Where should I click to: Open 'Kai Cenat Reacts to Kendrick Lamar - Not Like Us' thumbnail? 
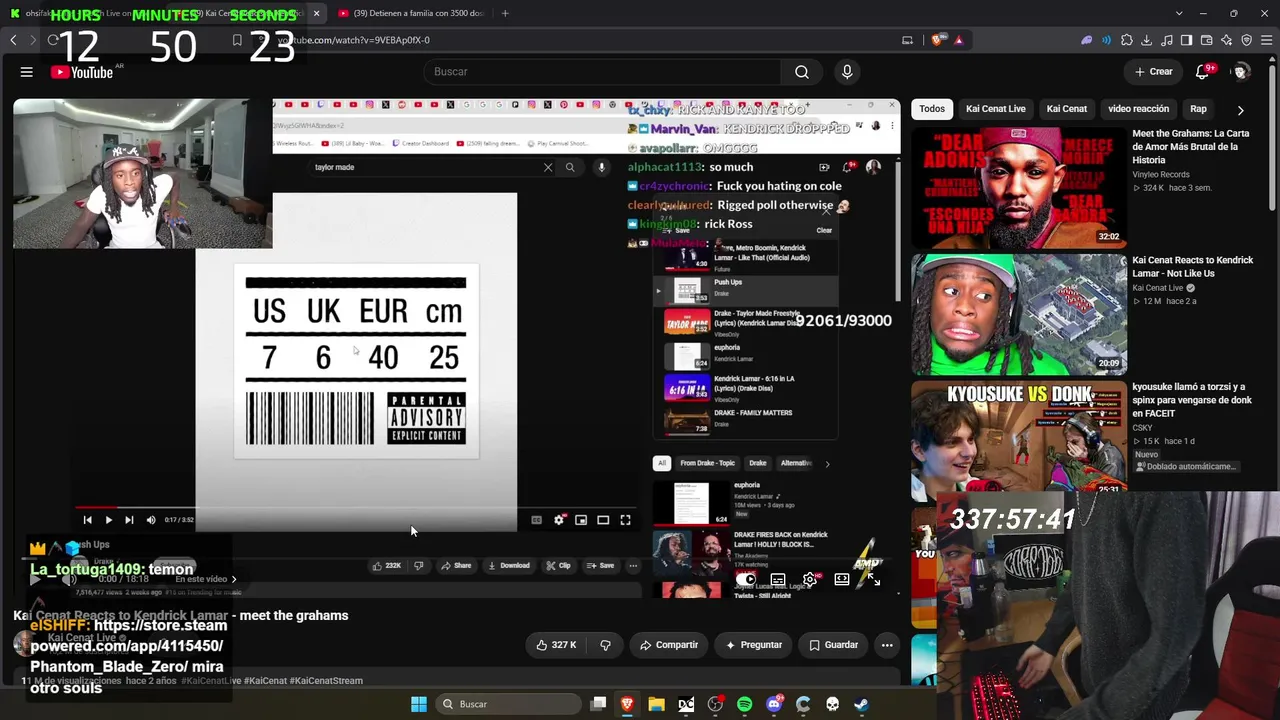coord(1018,314)
